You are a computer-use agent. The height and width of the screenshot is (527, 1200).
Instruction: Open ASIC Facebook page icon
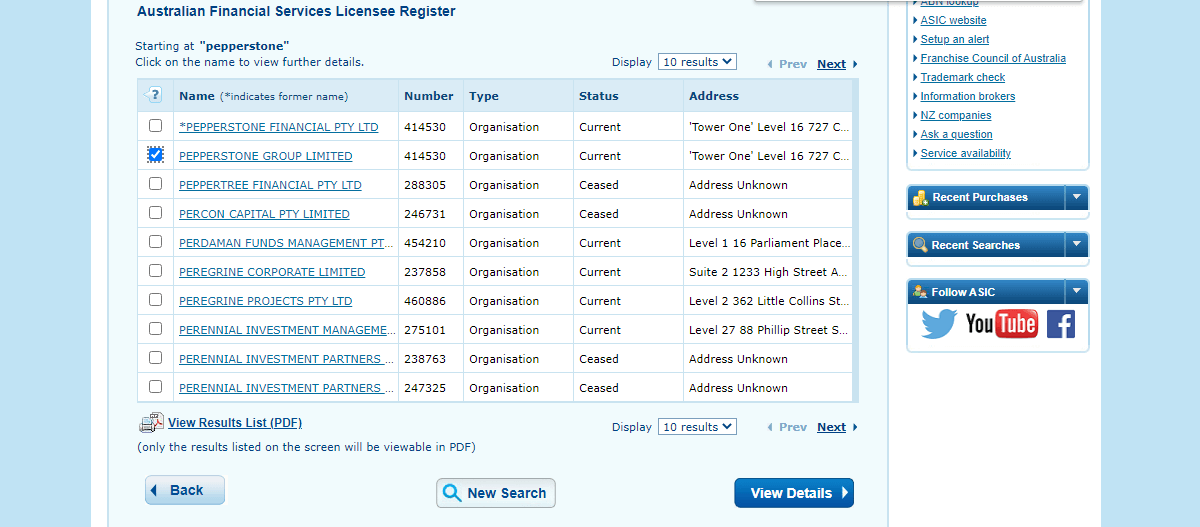tap(1061, 324)
